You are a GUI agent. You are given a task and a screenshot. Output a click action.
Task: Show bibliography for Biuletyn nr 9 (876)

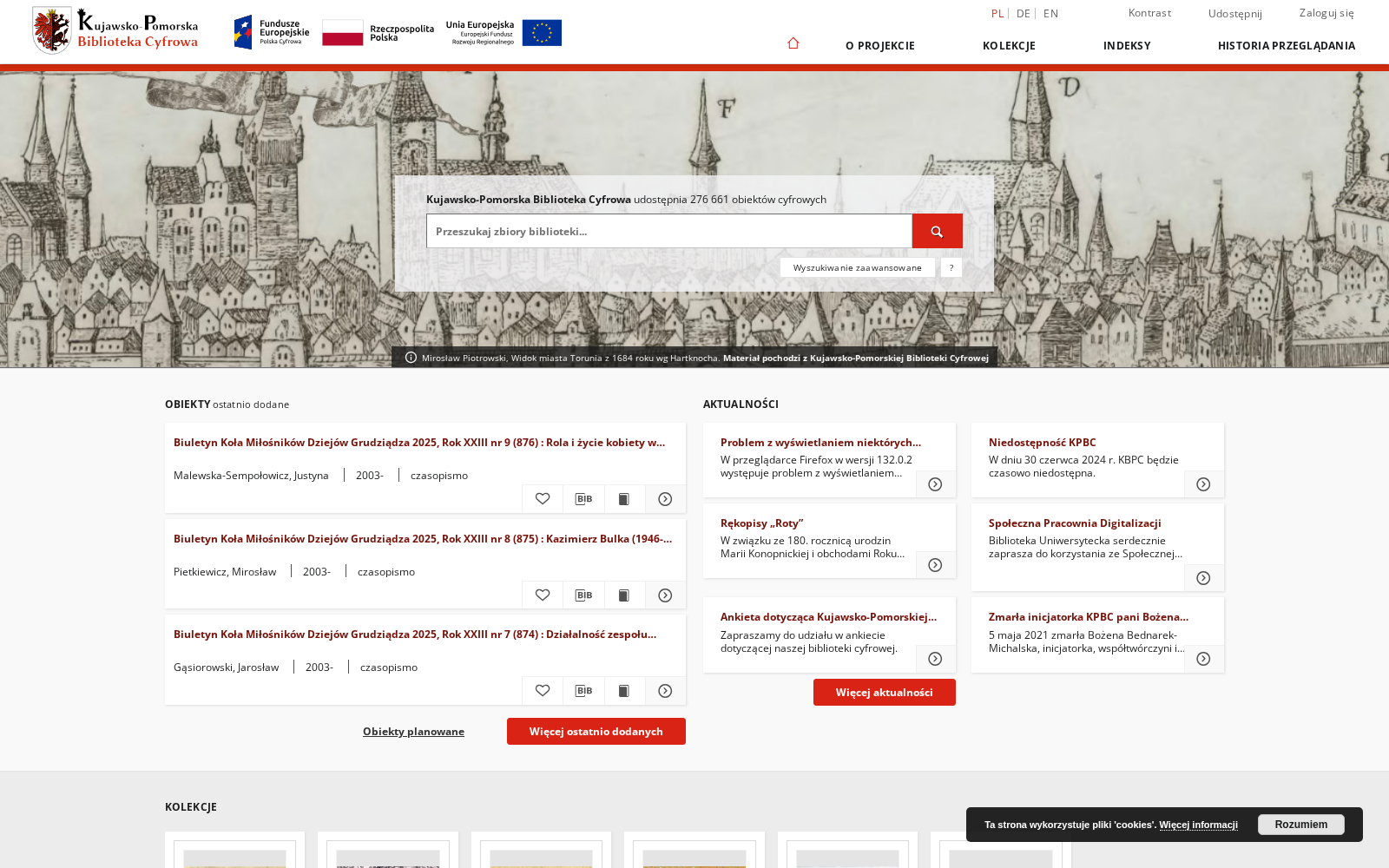(x=583, y=499)
